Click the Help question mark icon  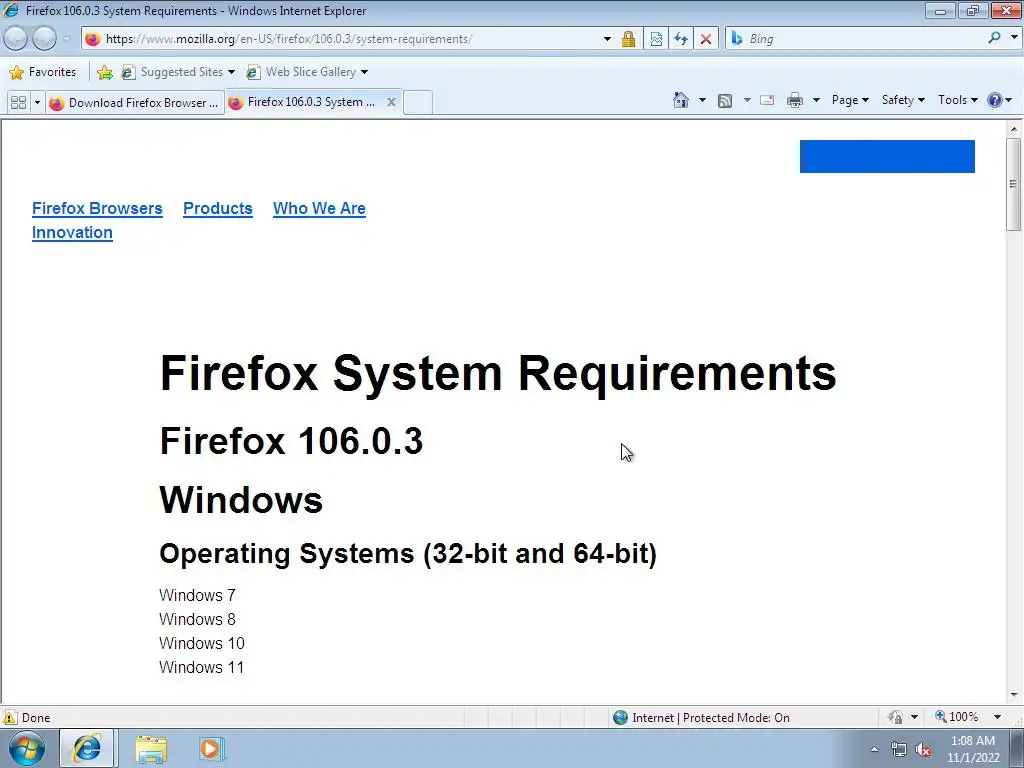coord(995,100)
